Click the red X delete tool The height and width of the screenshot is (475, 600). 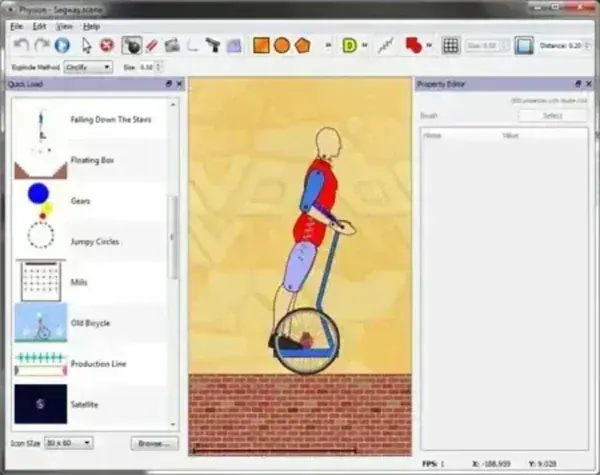coord(107,46)
